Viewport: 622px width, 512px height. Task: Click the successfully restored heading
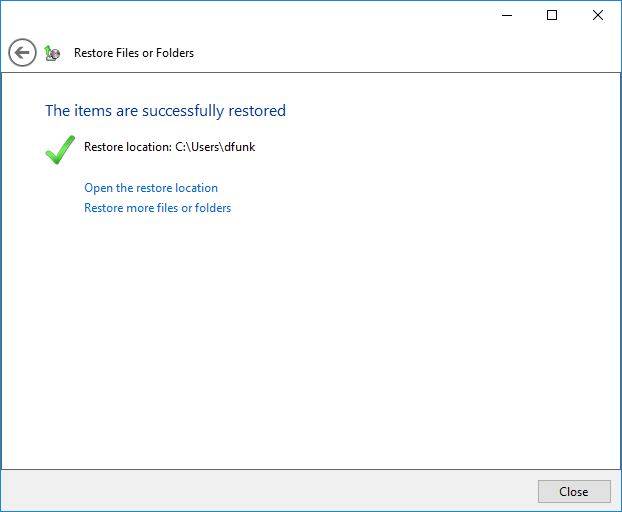(165, 111)
